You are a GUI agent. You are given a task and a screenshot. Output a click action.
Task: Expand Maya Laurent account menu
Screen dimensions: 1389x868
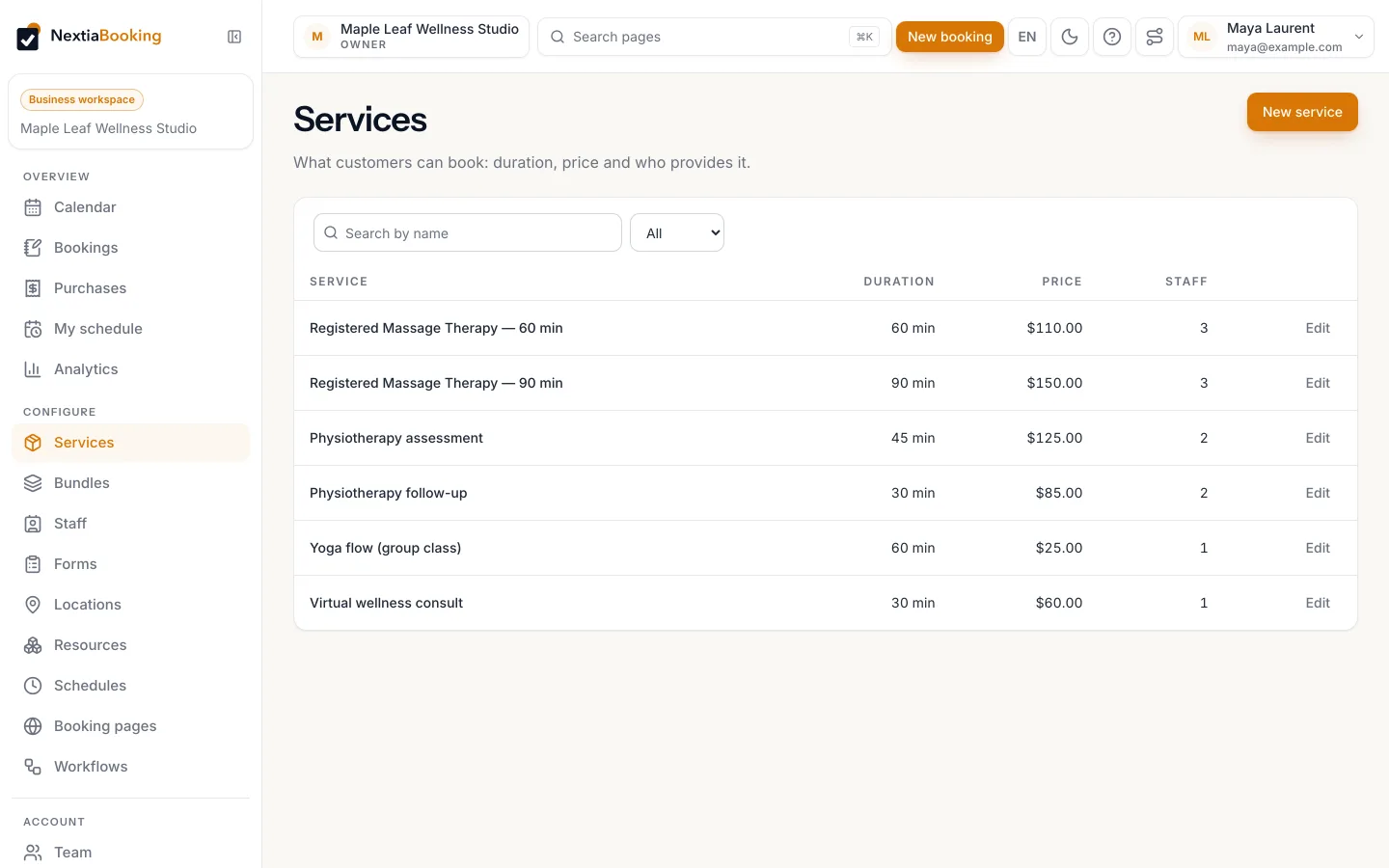coord(1276,37)
